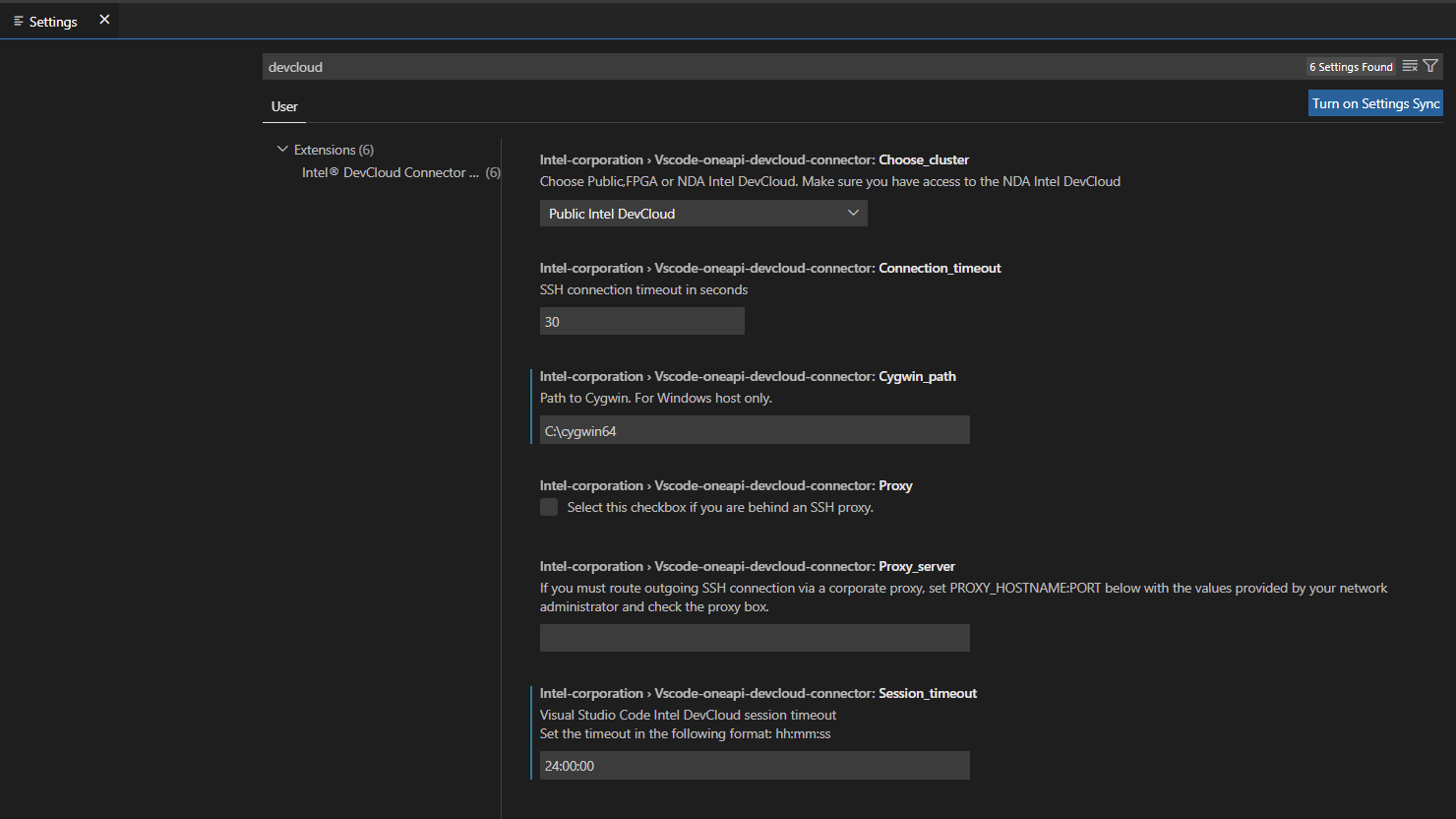Click the Connection_timeout field showing 30
Image resolution: width=1456 pixels, height=819 pixels.
pos(642,322)
